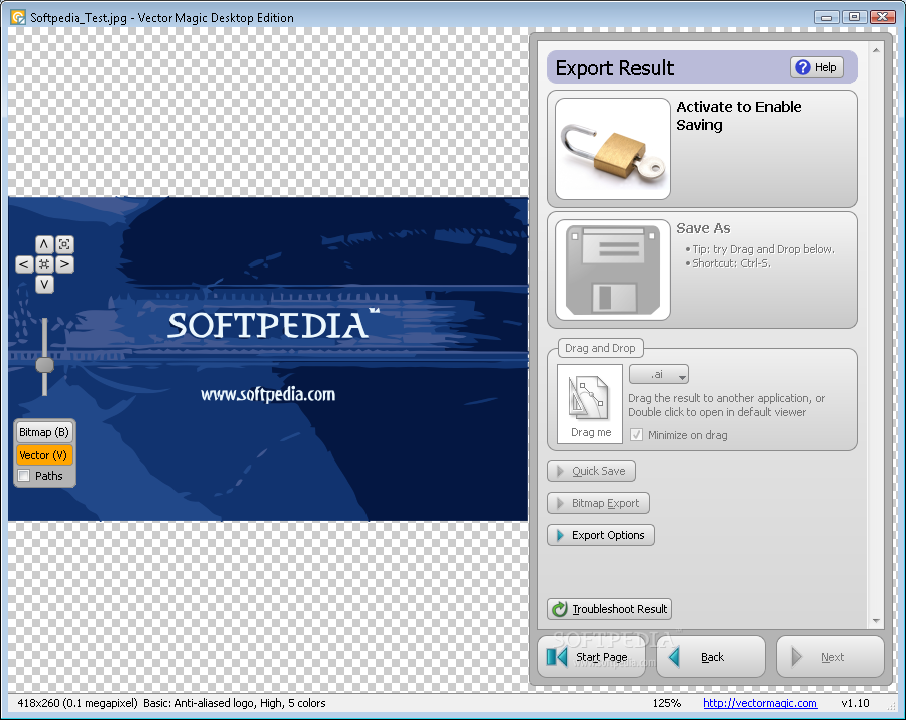Image resolution: width=906 pixels, height=720 pixels.
Task: Click the Troubleshoot Result button
Action: pos(609,609)
